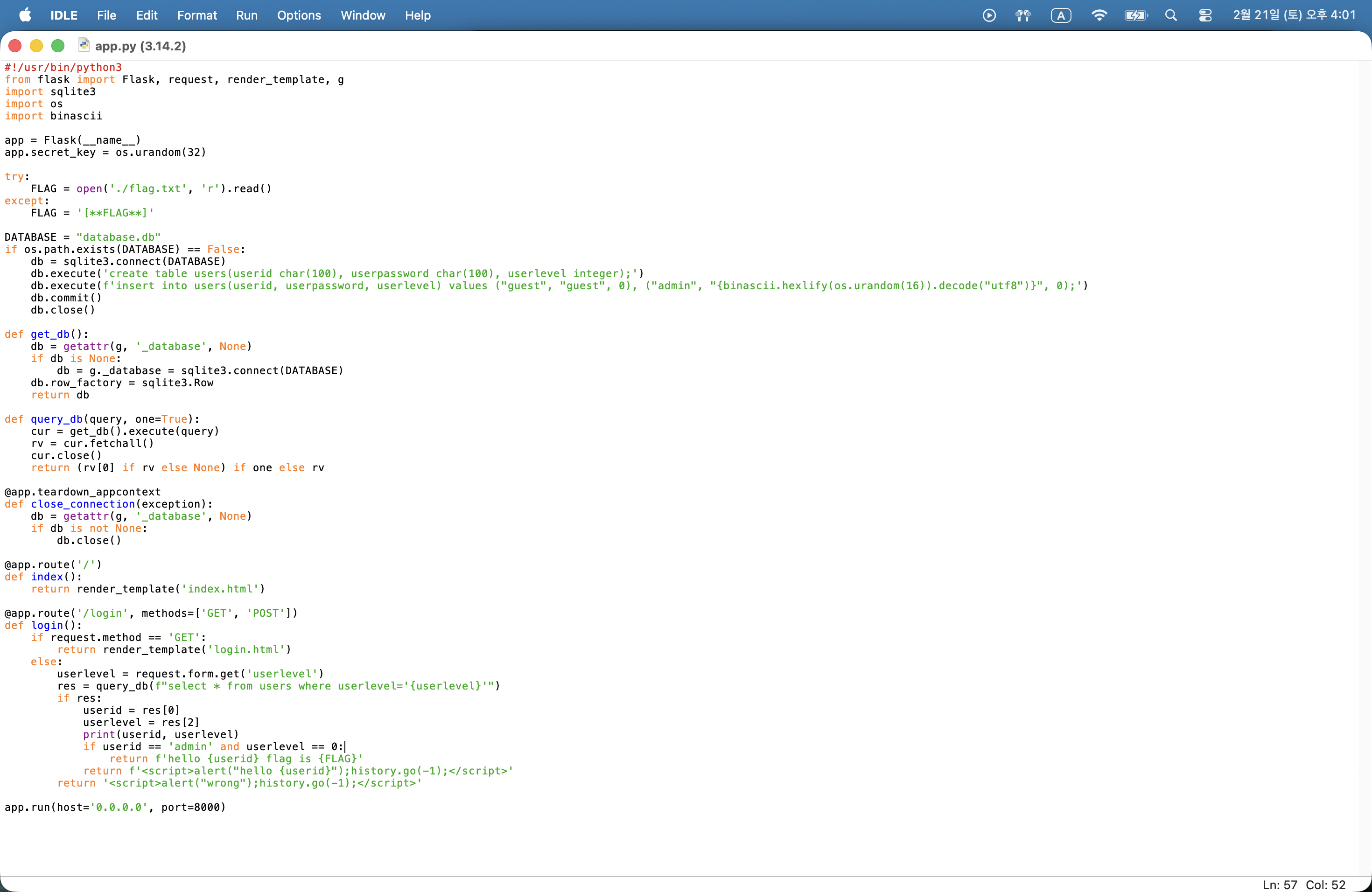The width and height of the screenshot is (1372, 892).
Task: Open the keyboard input source icon
Action: pos(1060,15)
